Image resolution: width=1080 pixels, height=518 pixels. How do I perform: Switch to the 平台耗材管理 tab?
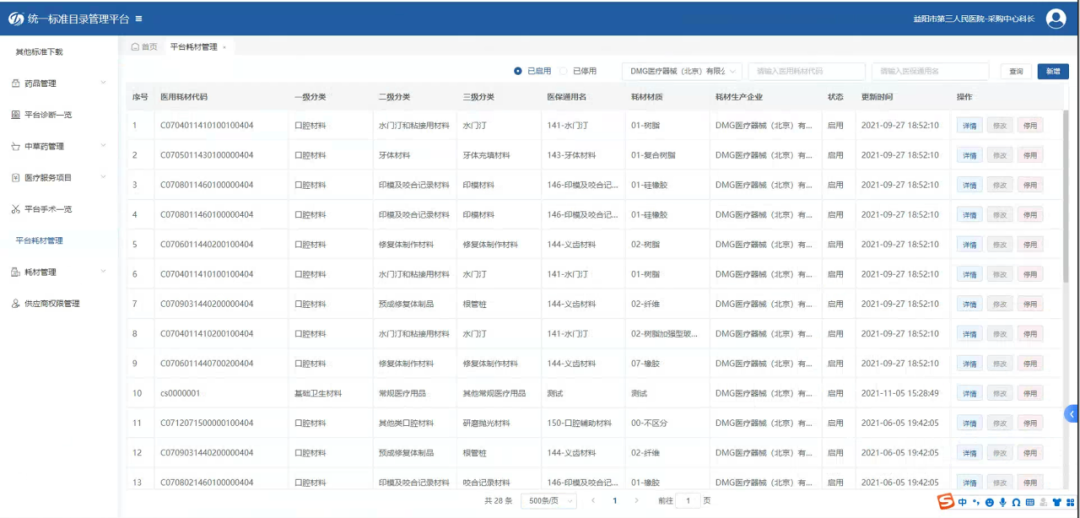[194, 47]
